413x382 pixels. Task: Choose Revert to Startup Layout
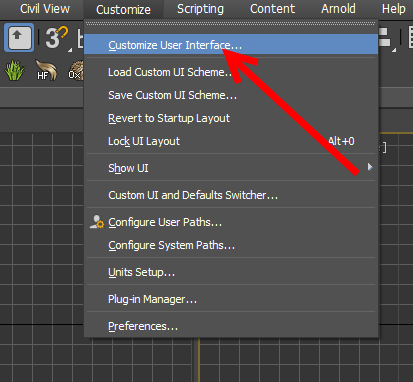tap(231, 118)
